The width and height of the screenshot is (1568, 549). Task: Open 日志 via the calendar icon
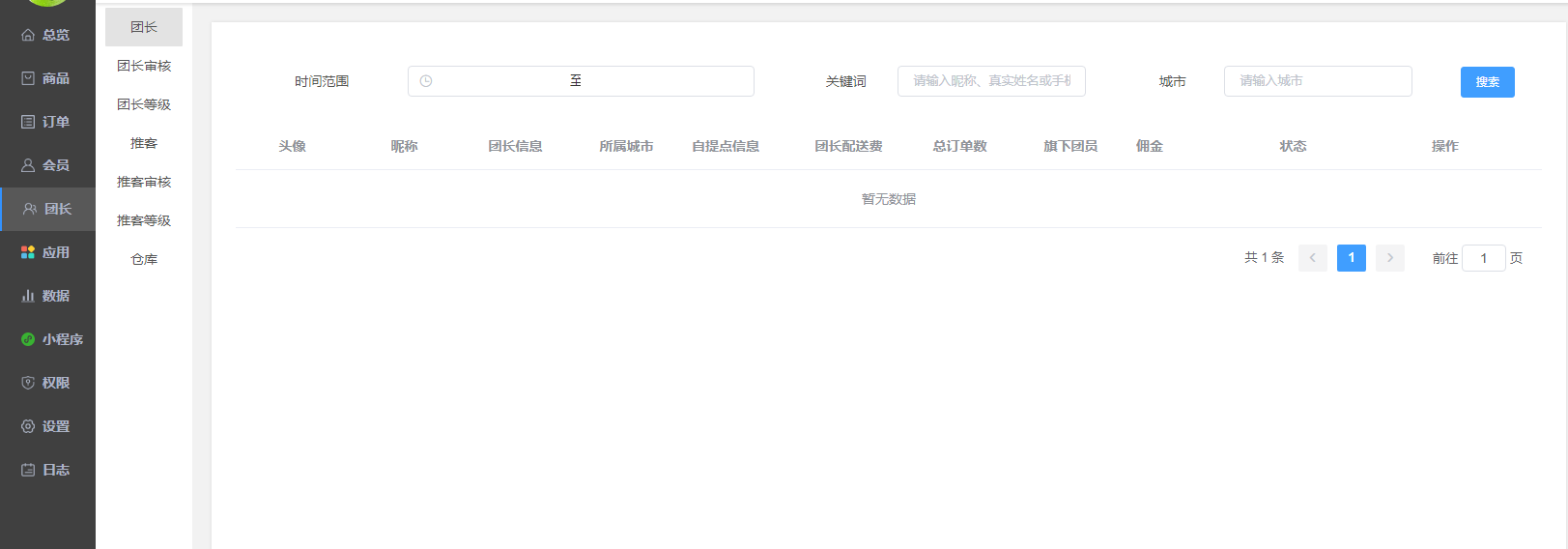click(x=28, y=470)
